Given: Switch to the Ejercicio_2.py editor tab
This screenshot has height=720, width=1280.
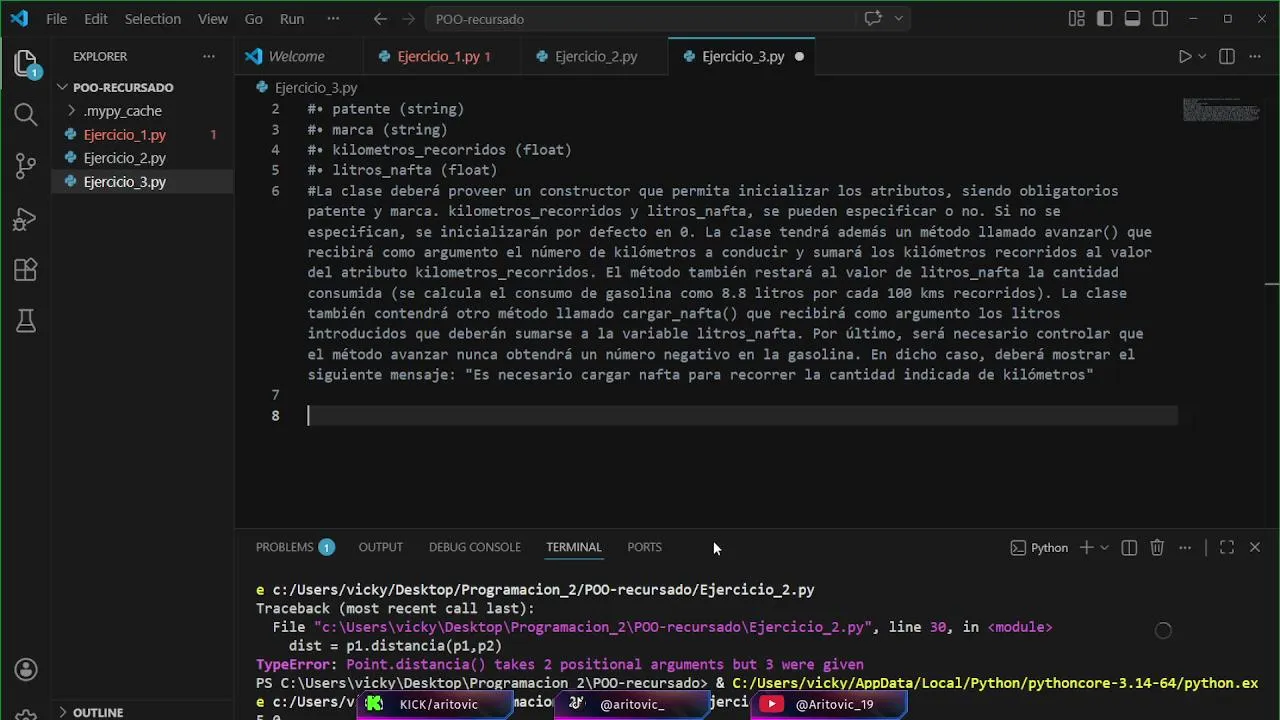Looking at the screenshot, I should [596, 57].
